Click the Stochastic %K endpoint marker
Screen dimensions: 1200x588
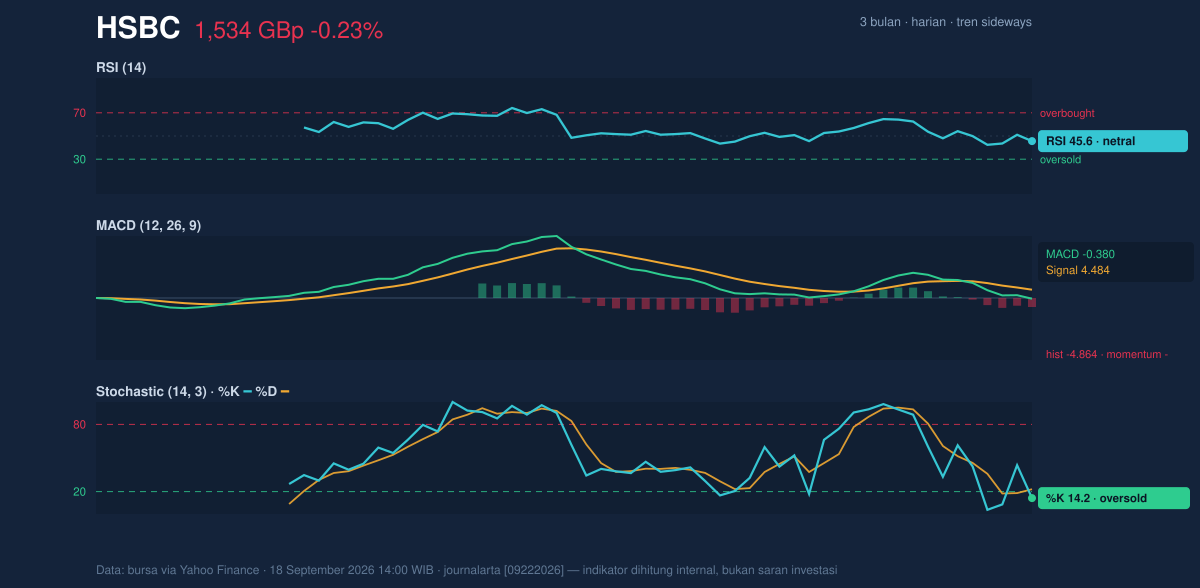pos(1032,498)
